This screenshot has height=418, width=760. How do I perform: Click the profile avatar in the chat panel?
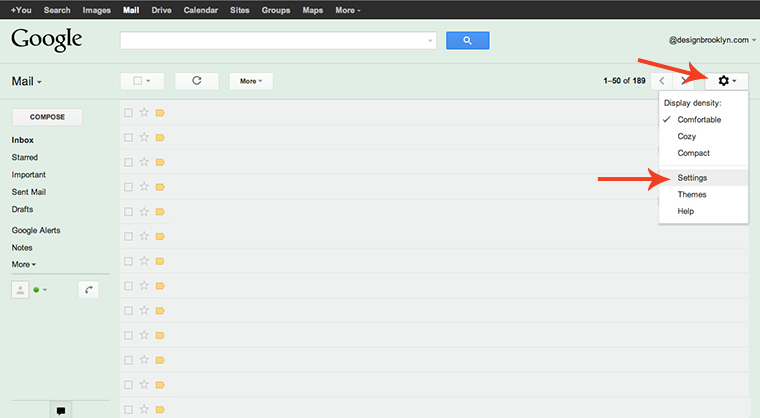pos(20,290)
